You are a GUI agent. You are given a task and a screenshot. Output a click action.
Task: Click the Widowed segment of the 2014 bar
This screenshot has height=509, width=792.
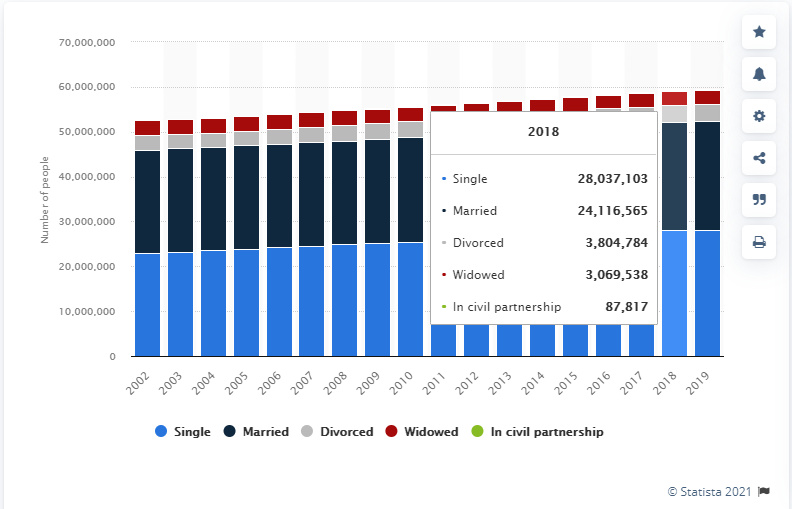pyautogui.click(x=542, y=106)
